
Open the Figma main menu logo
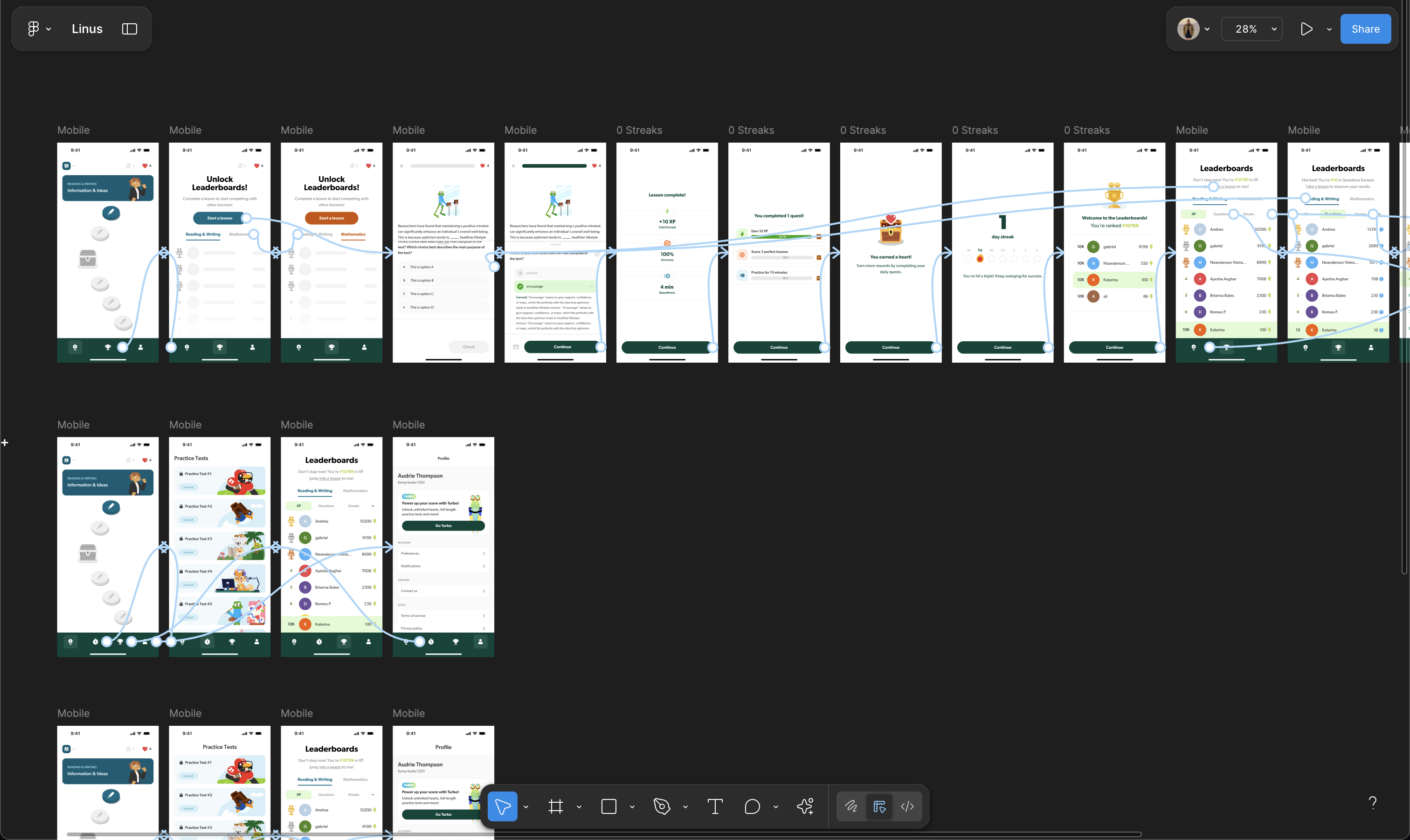34,29
